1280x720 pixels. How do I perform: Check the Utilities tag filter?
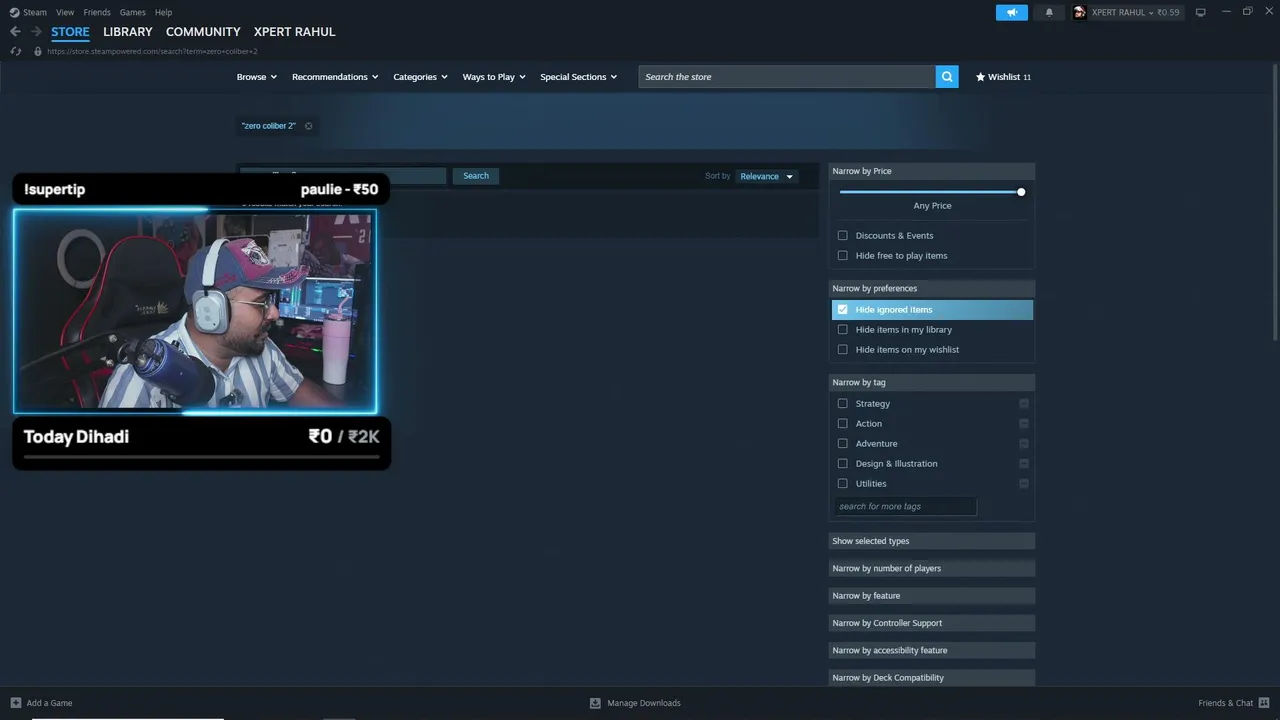[x=843, y=484]
